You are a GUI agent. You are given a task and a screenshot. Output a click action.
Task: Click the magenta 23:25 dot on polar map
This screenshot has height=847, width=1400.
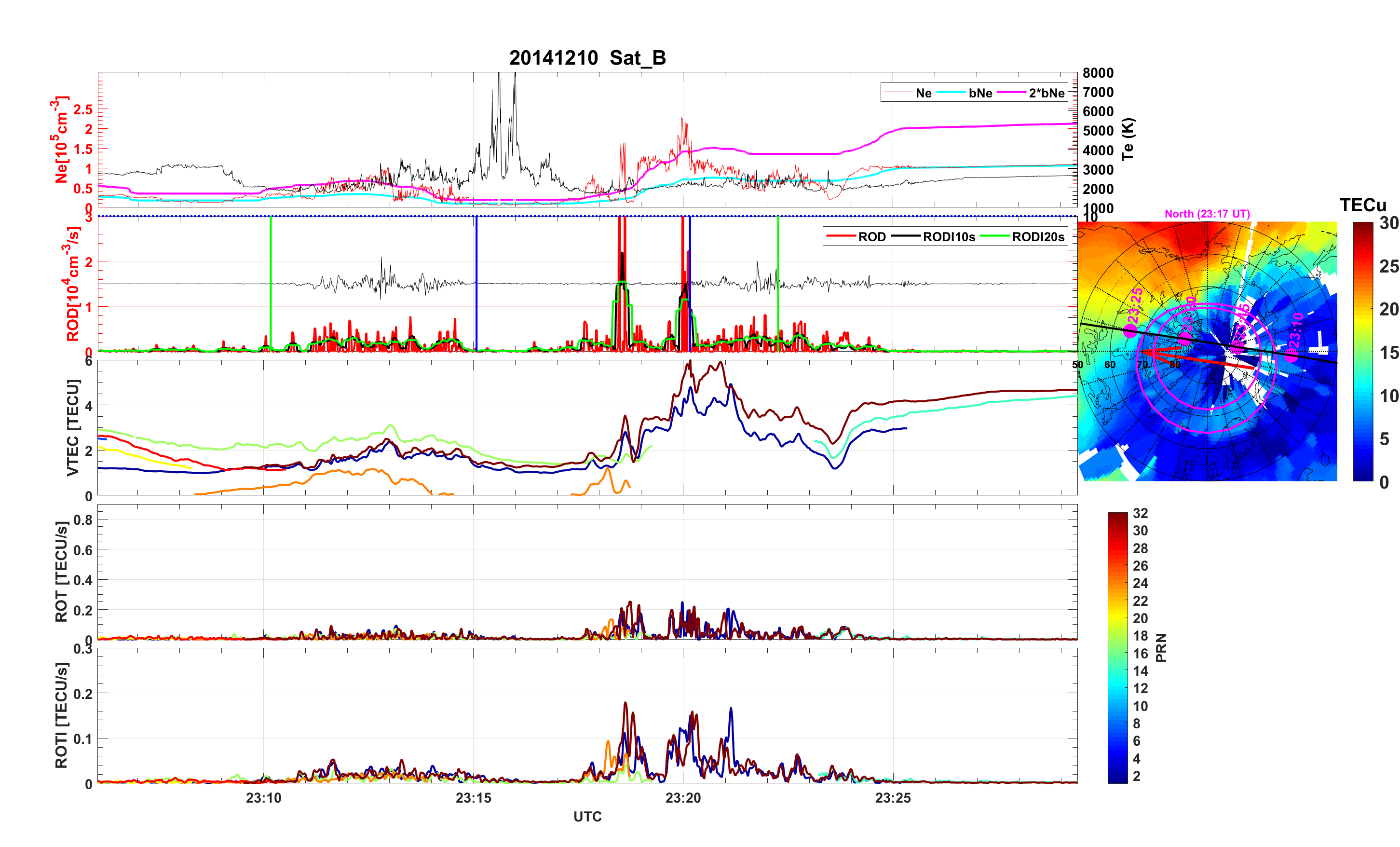click(x=1131, y=331)
